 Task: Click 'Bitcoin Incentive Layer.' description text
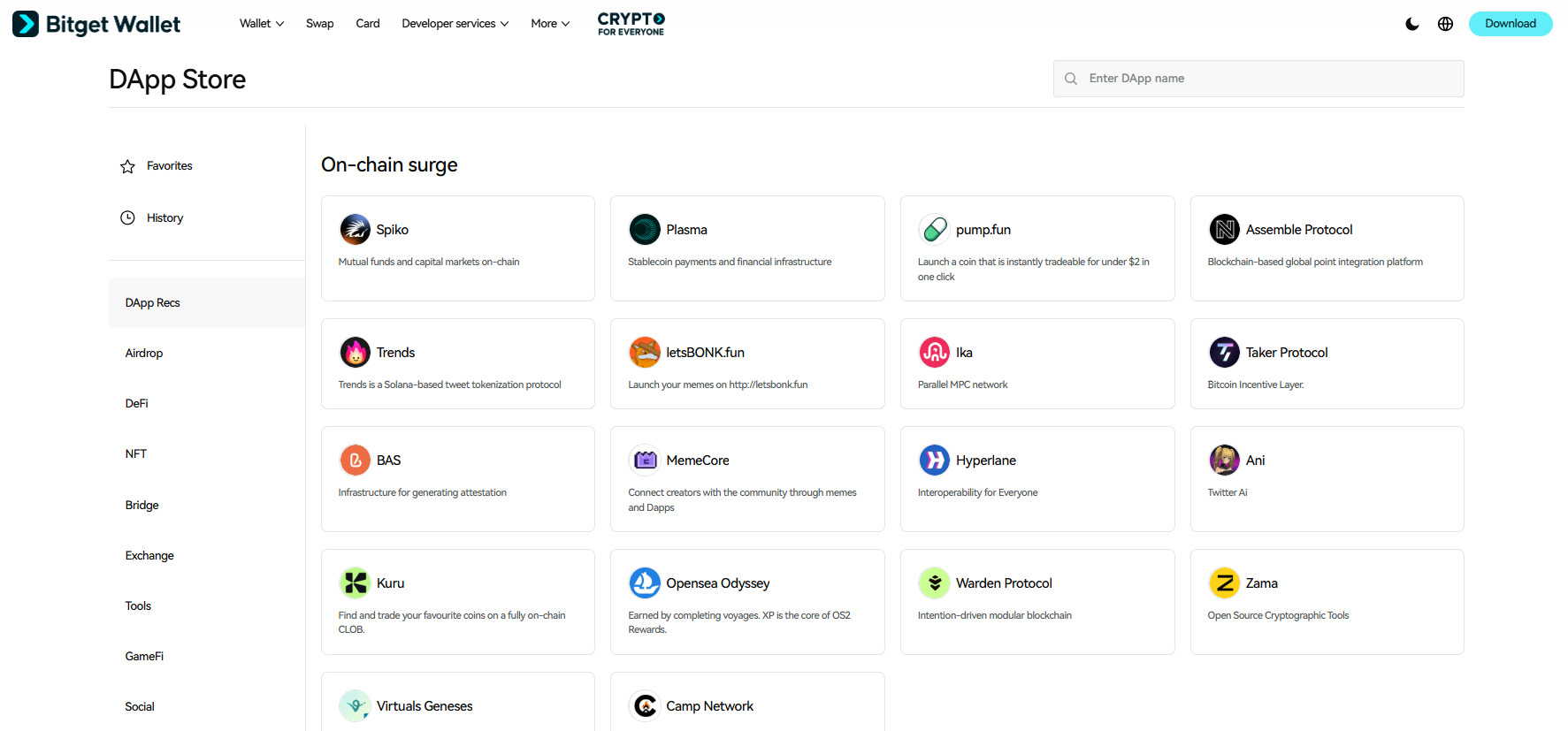click(x=1256, y=385)
